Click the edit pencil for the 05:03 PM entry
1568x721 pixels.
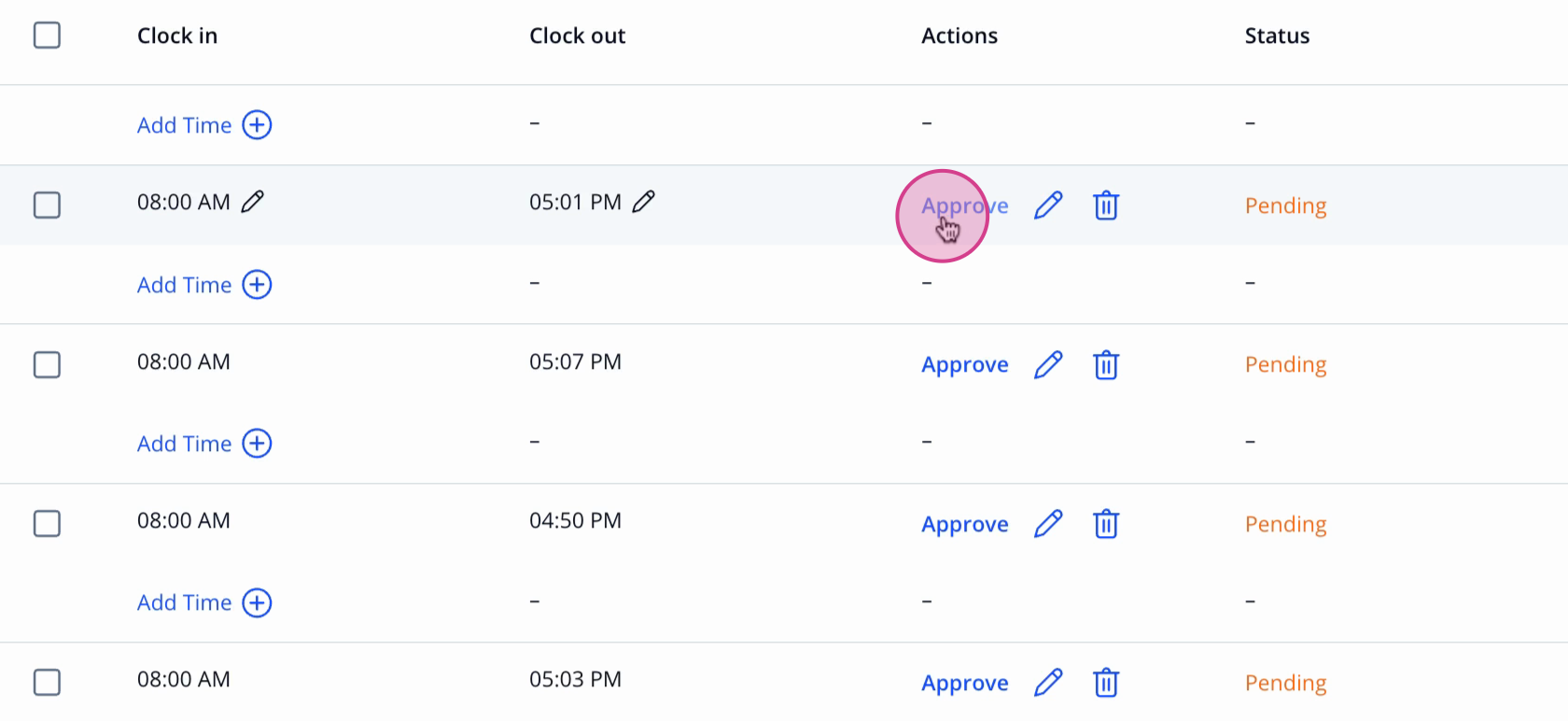tap(1049, 683)
